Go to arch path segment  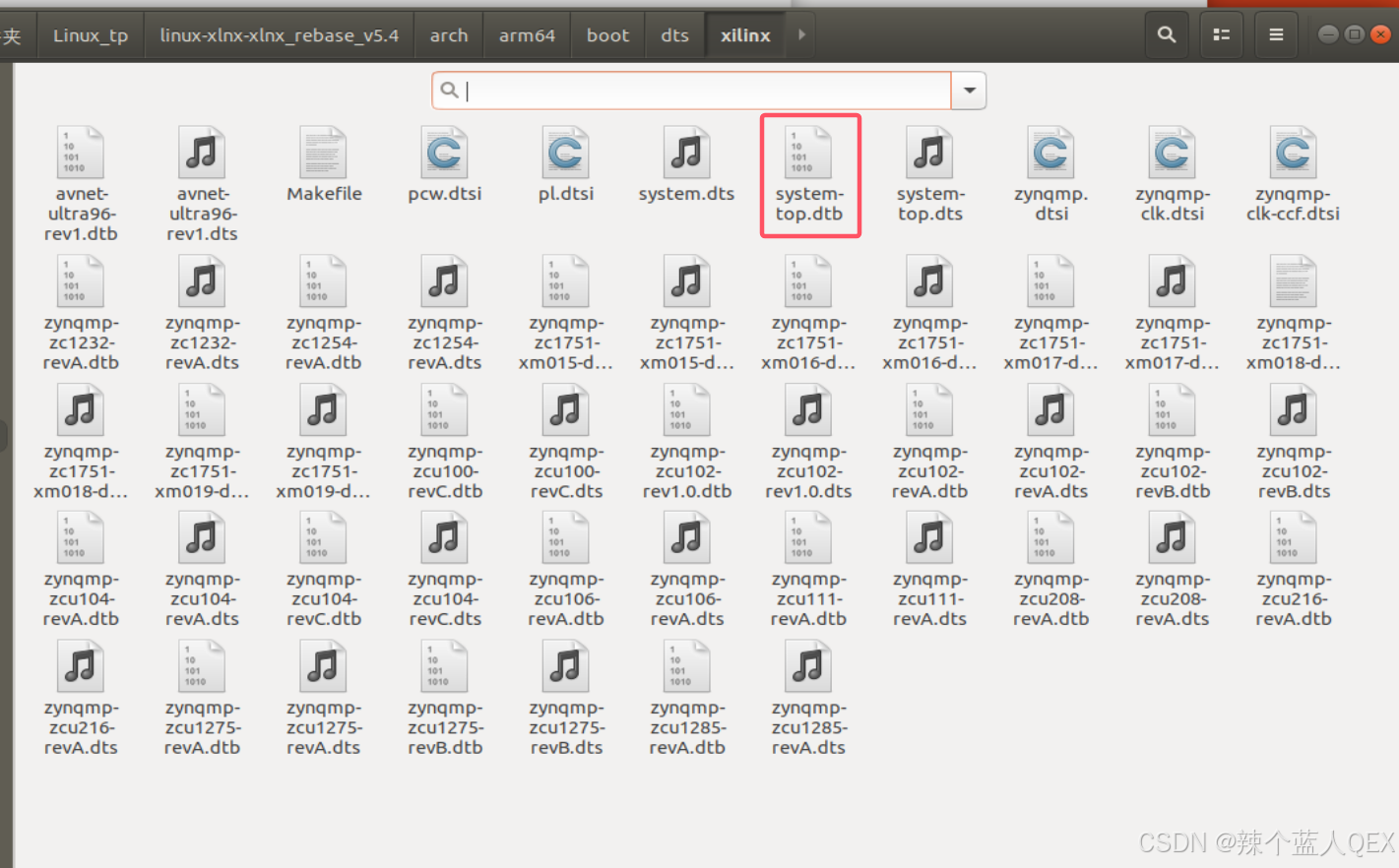449,35
